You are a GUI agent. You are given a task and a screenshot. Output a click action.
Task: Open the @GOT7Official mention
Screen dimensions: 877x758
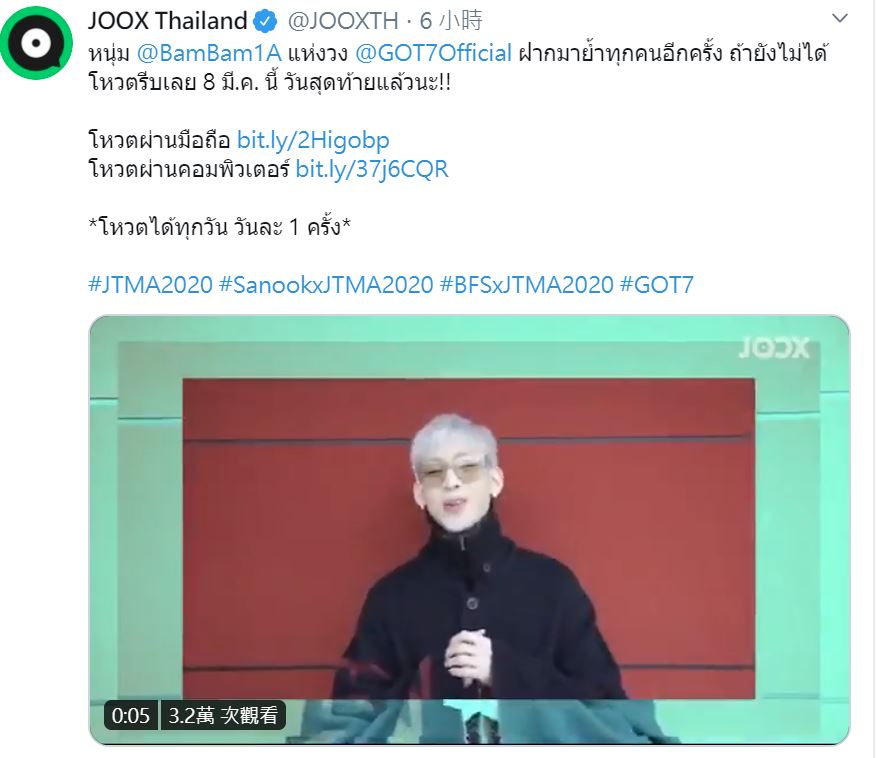coord(433,54)
